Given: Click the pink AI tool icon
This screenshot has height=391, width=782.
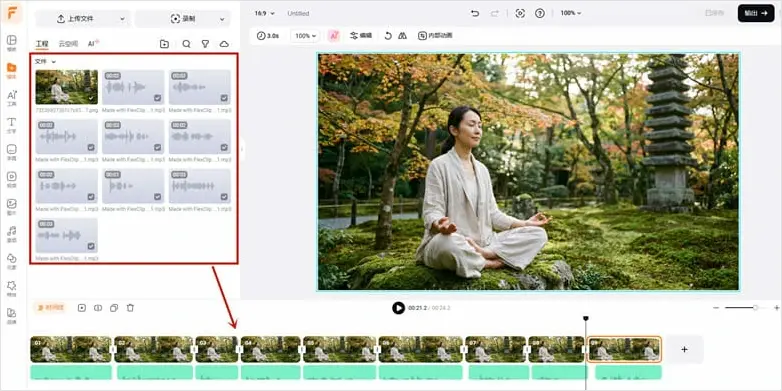Looking at the screenshot, I should (334, 35).
